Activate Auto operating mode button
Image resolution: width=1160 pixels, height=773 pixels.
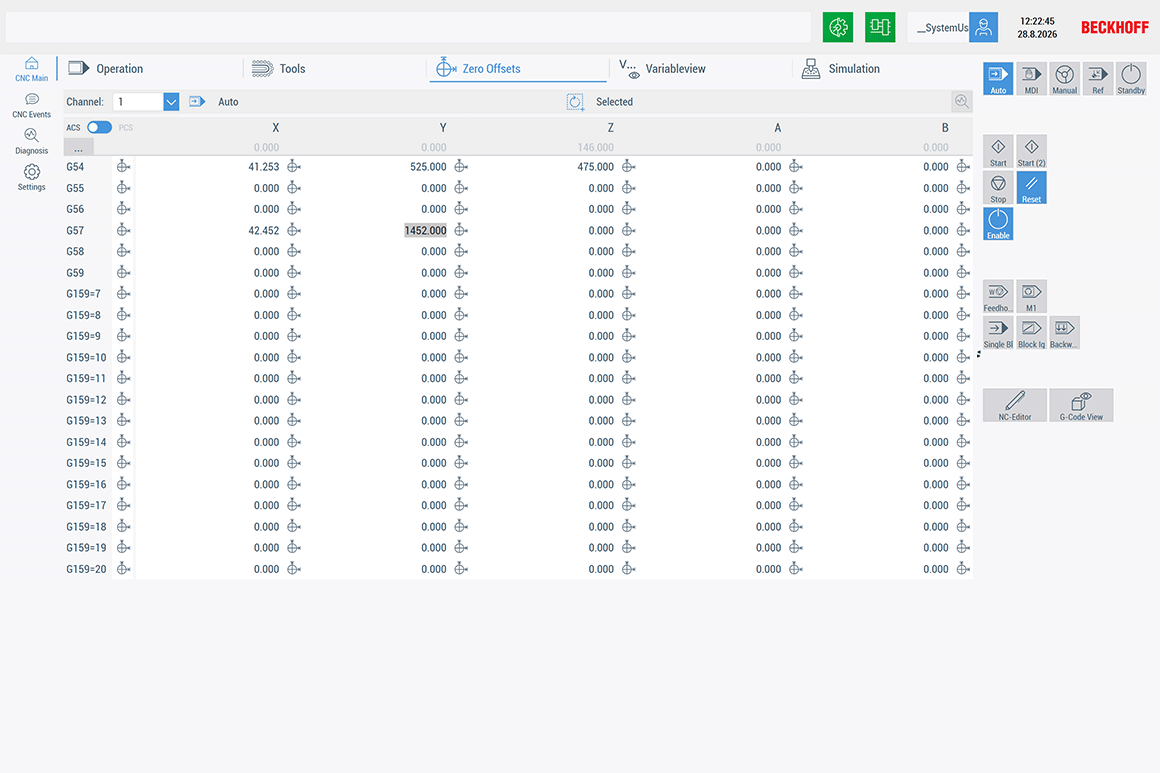pos(998,78)
